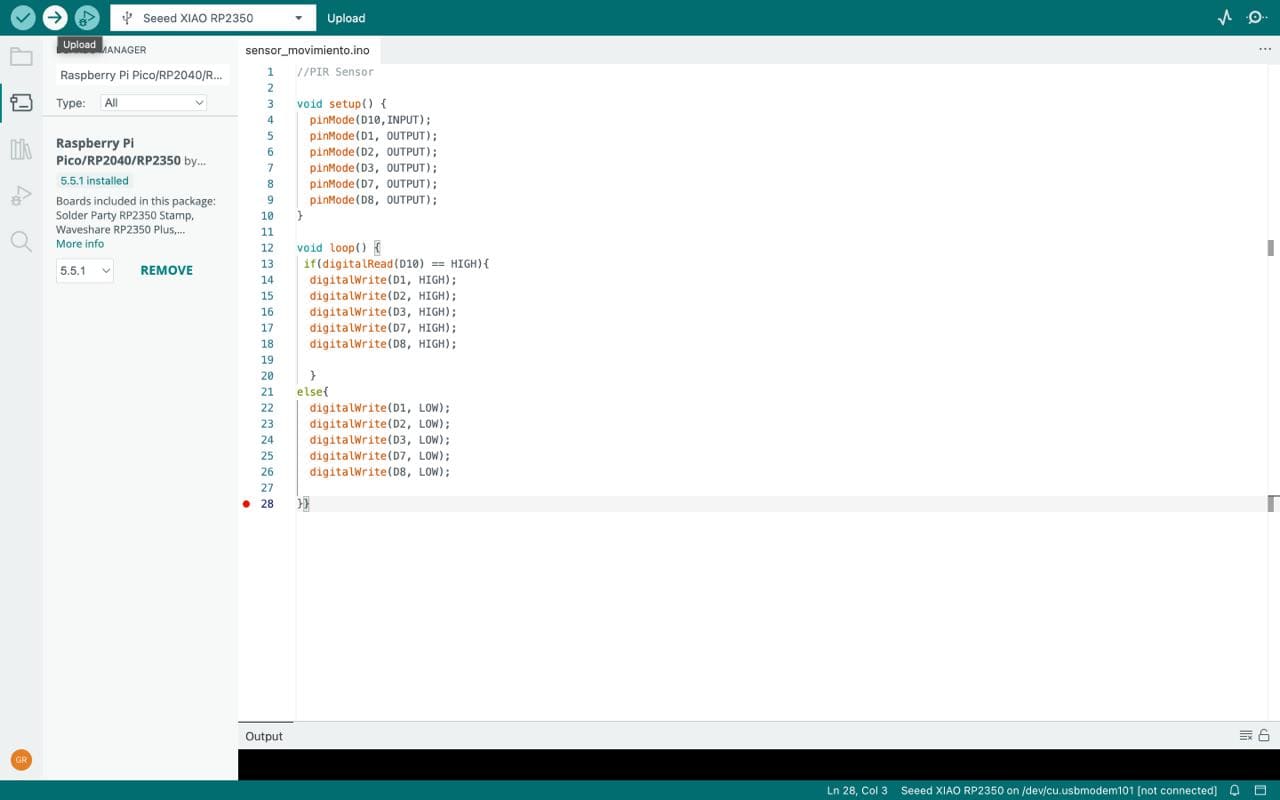
Task: Open the Serial Monitor
Action: click(x=1257, y=18)
